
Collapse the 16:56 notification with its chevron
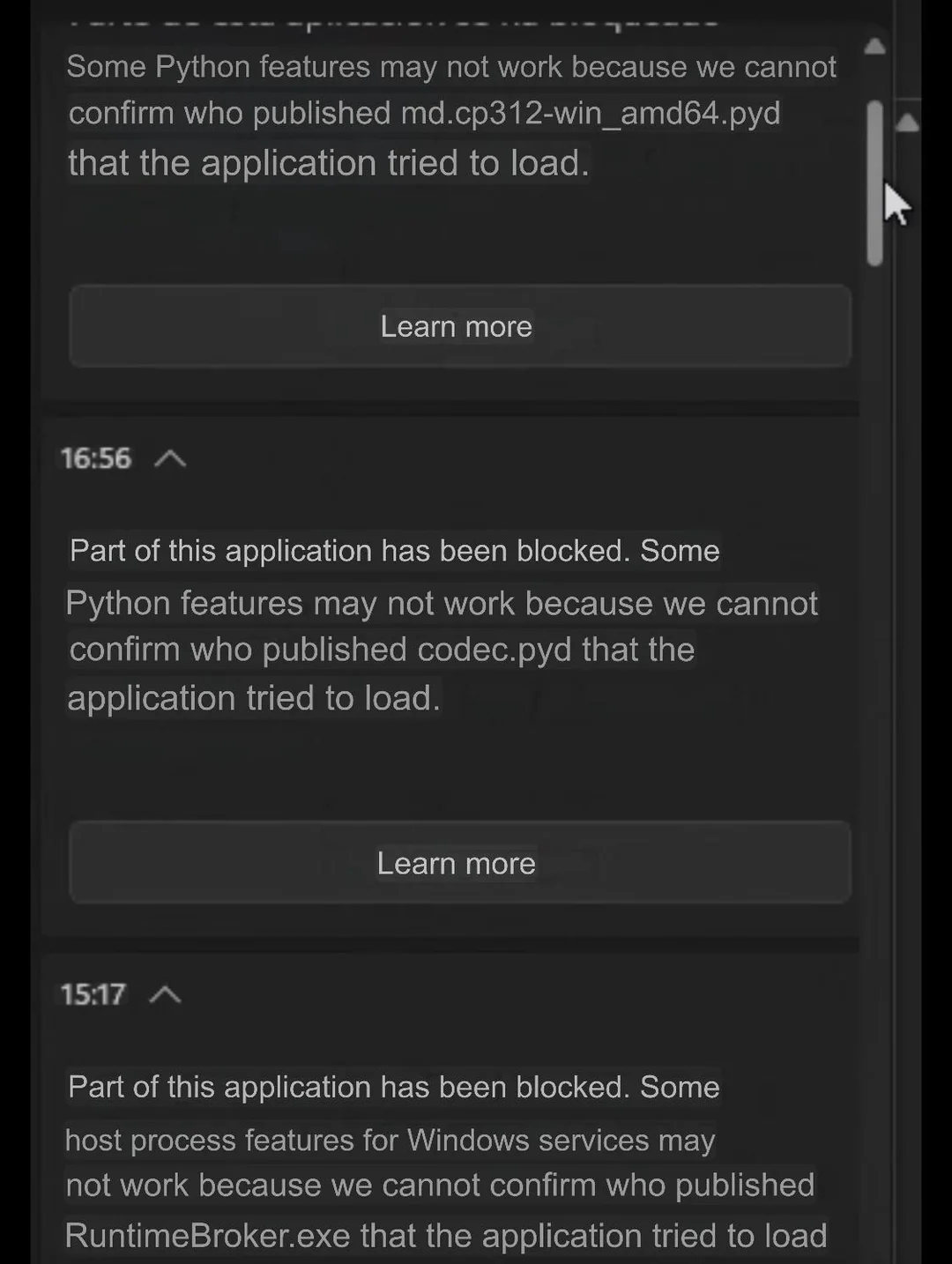170,458
